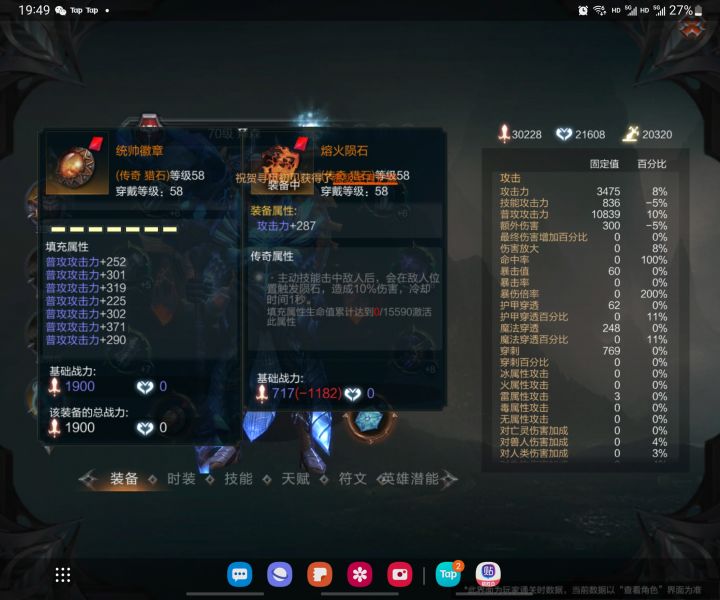Tap the 攻击力+287 equipment attribute
The height and width of the screenshot is (600, 720).
click(286, 226)
